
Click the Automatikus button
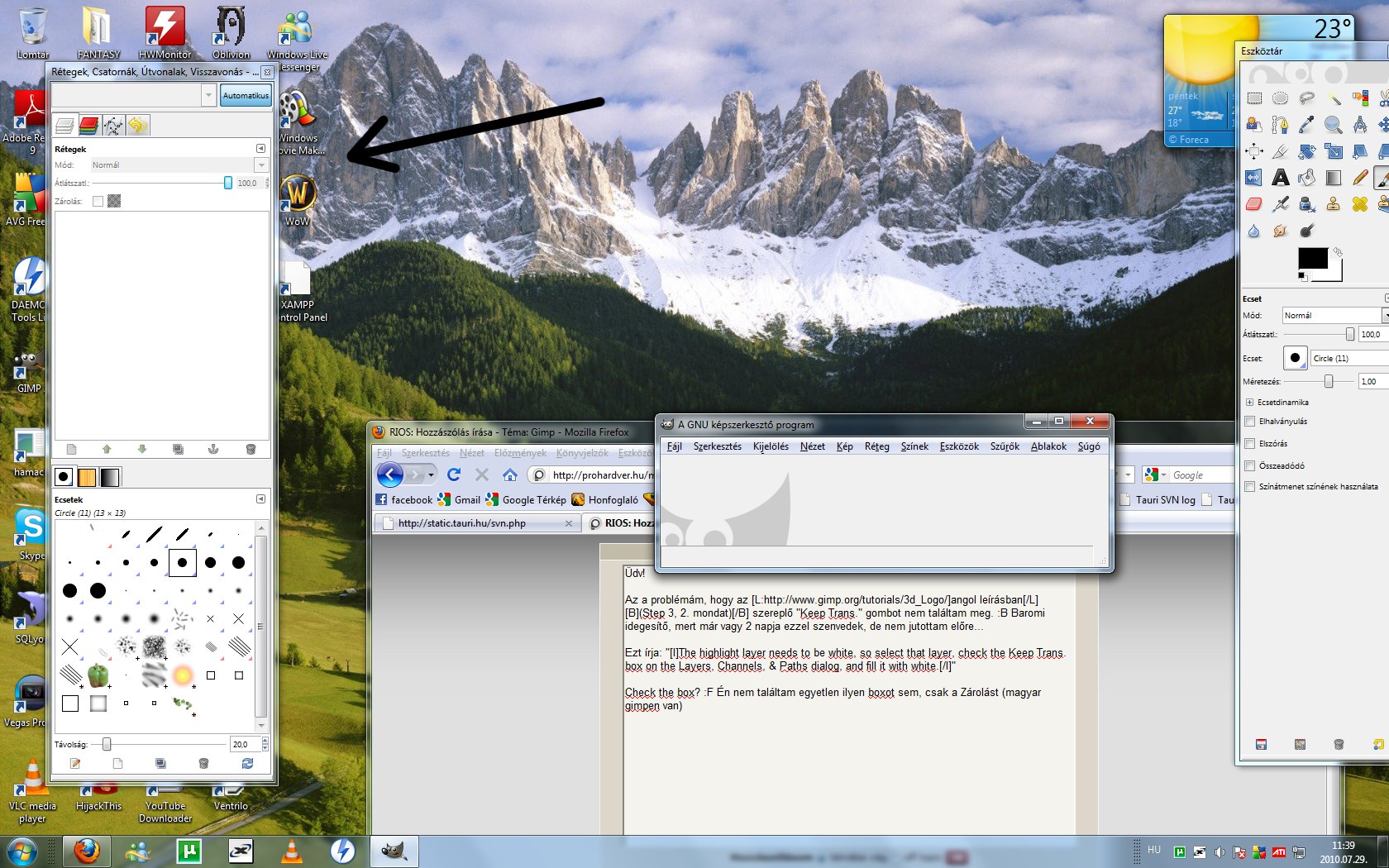[x=246, y=96]
